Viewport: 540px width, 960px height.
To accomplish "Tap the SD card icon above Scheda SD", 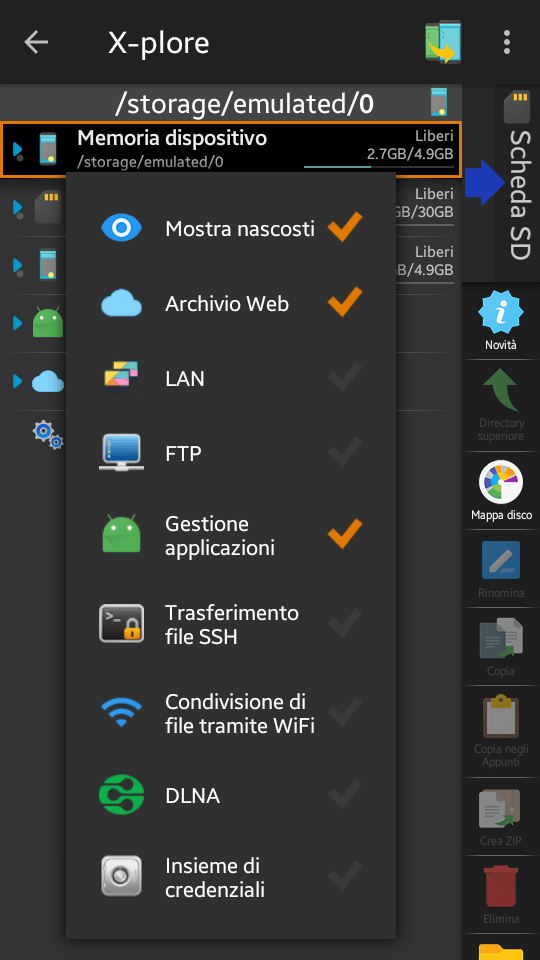I will coord(517,107).
